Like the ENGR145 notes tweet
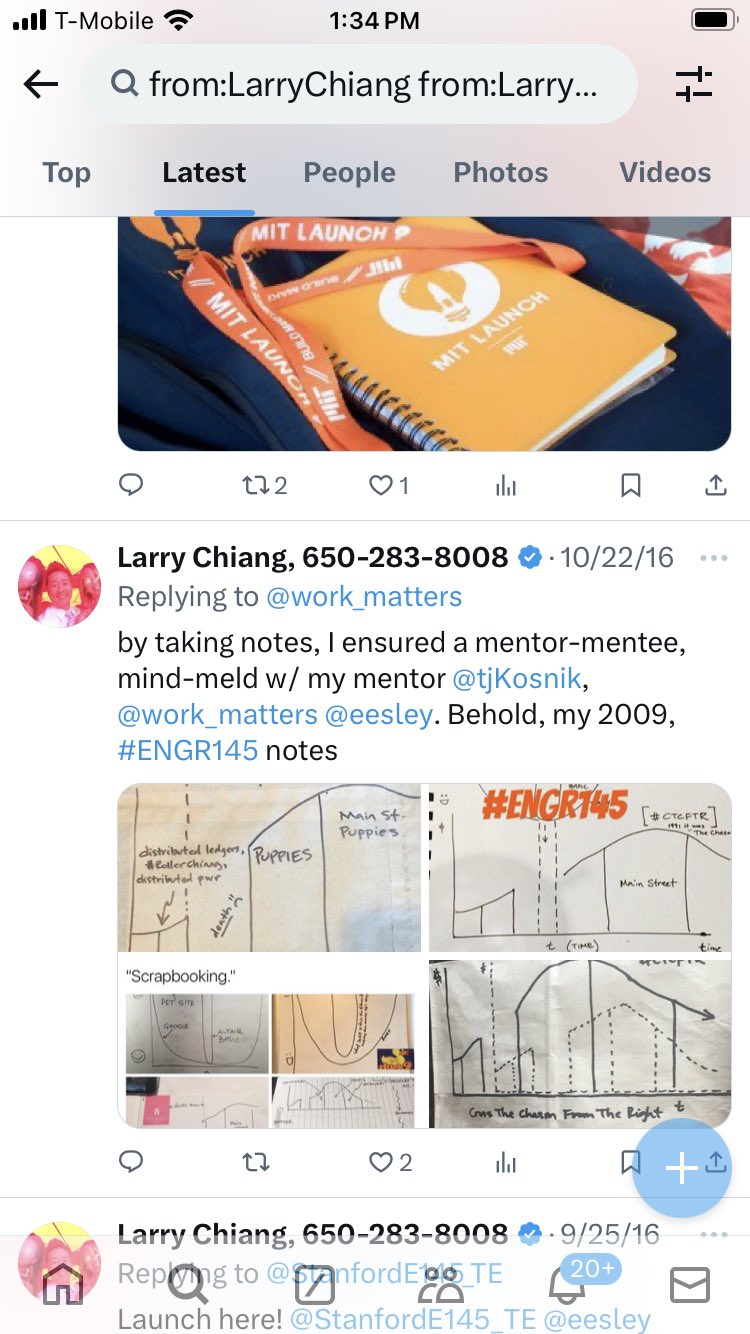 [x=391, y=1162]
